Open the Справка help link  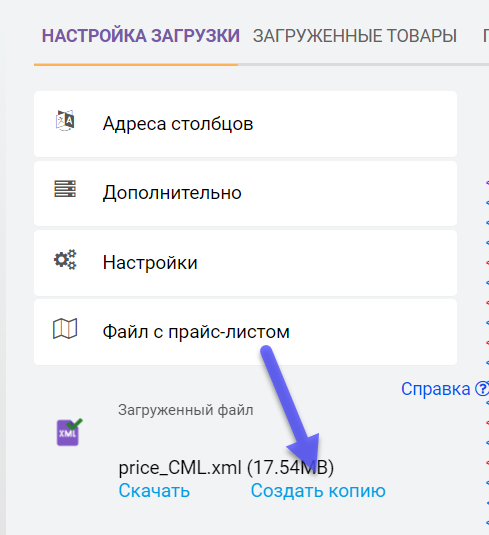click(435, 389)
